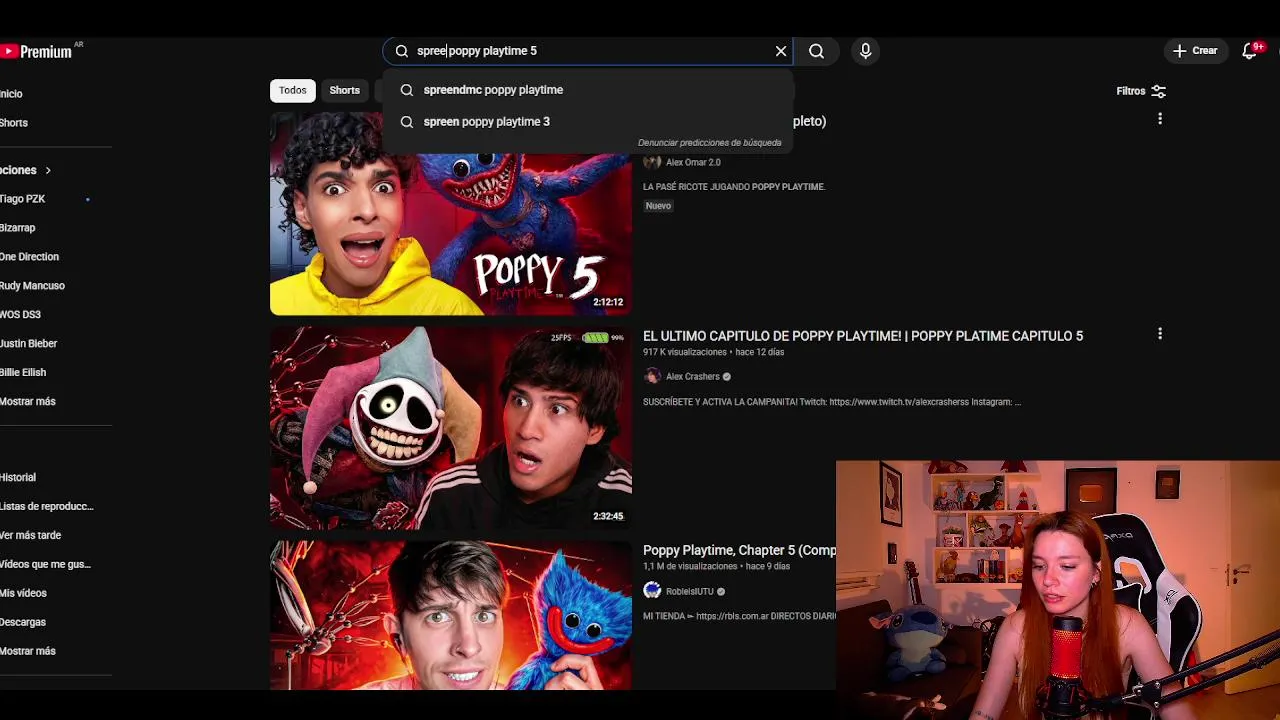The width and height of the screenshot is (1280, 720).
Task: Open the notifications bell
Action: coord(1250,51)
